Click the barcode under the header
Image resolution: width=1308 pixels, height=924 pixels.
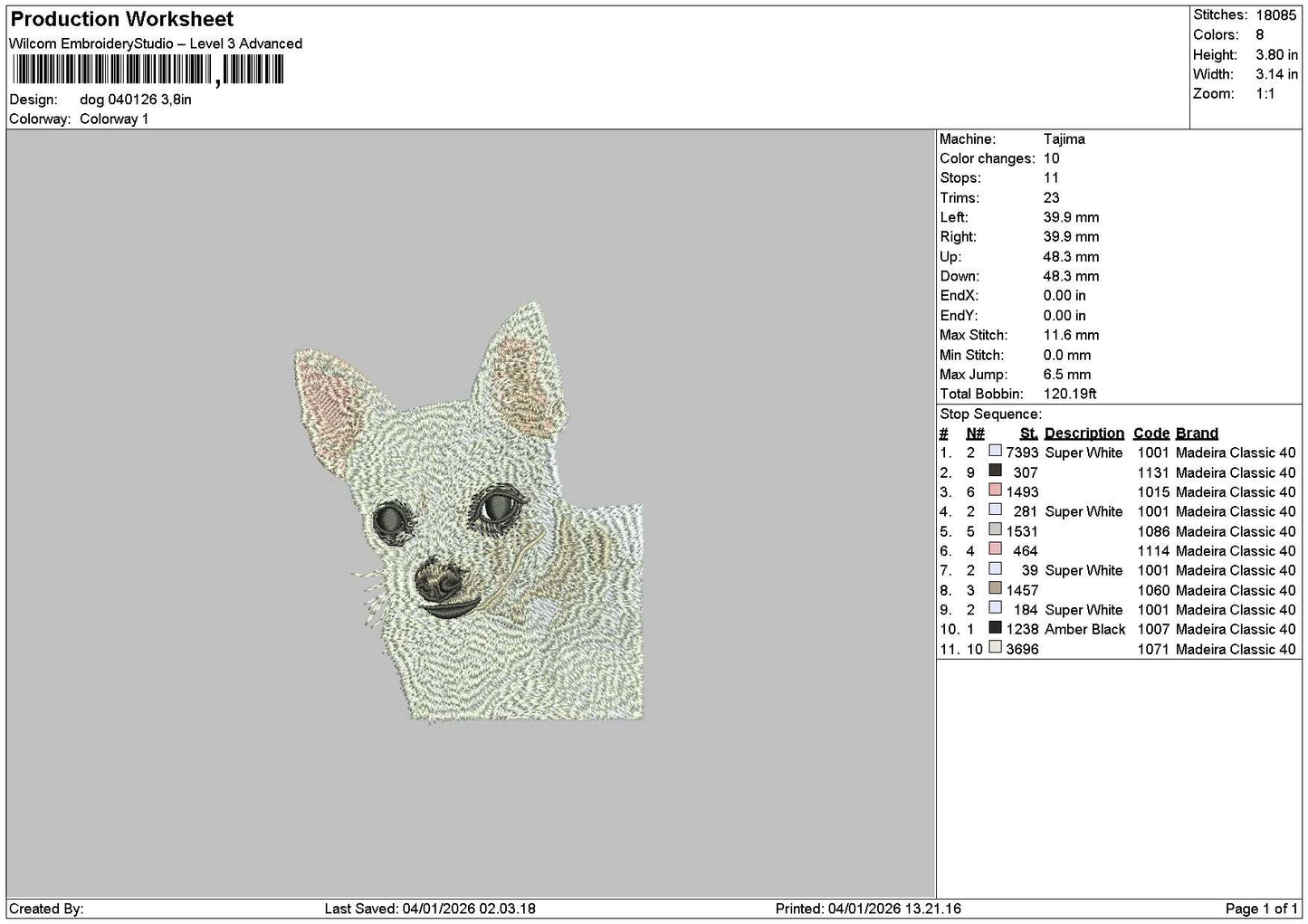(x=148, y=70)
